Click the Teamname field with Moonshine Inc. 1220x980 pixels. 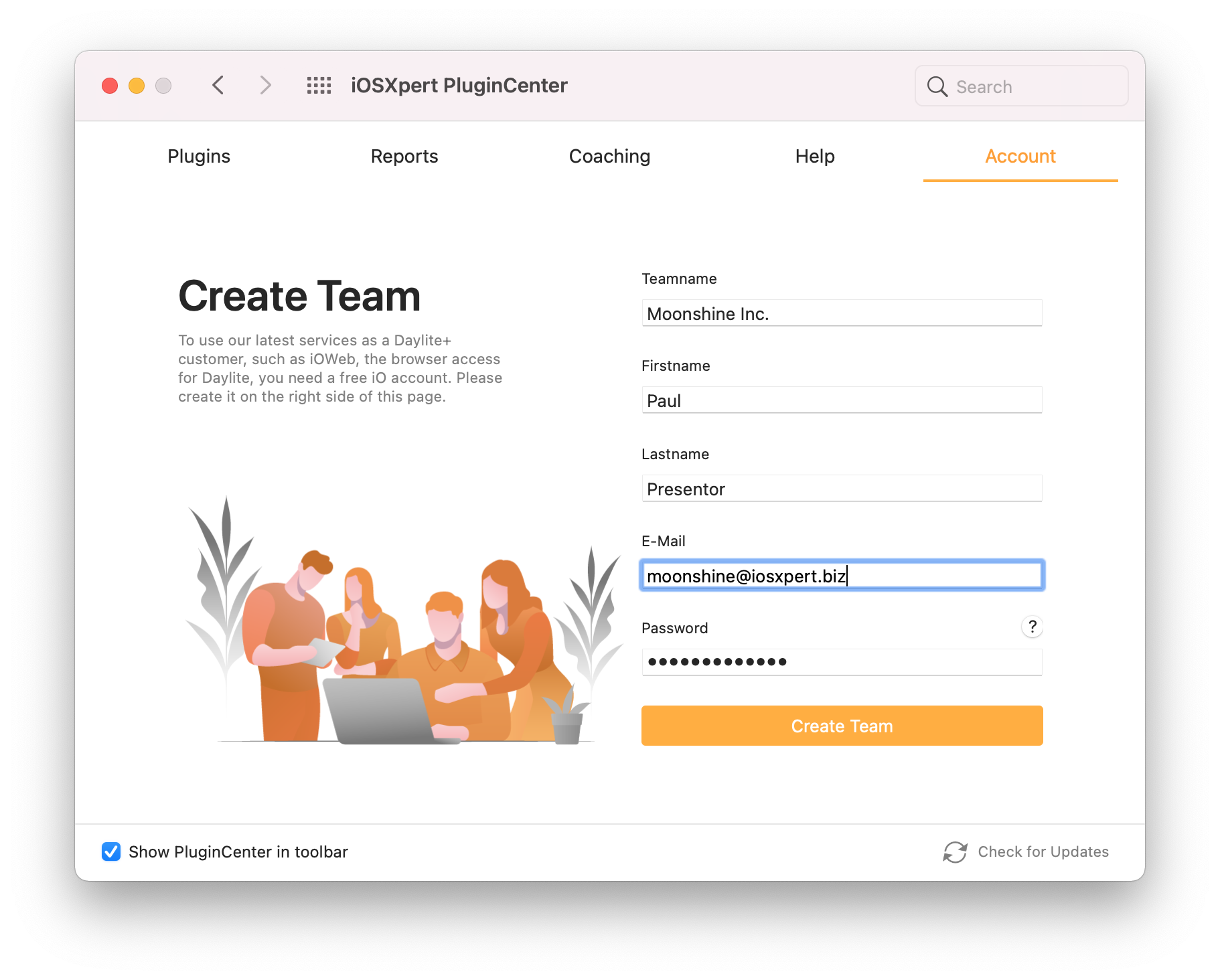[x=842, y=313]
